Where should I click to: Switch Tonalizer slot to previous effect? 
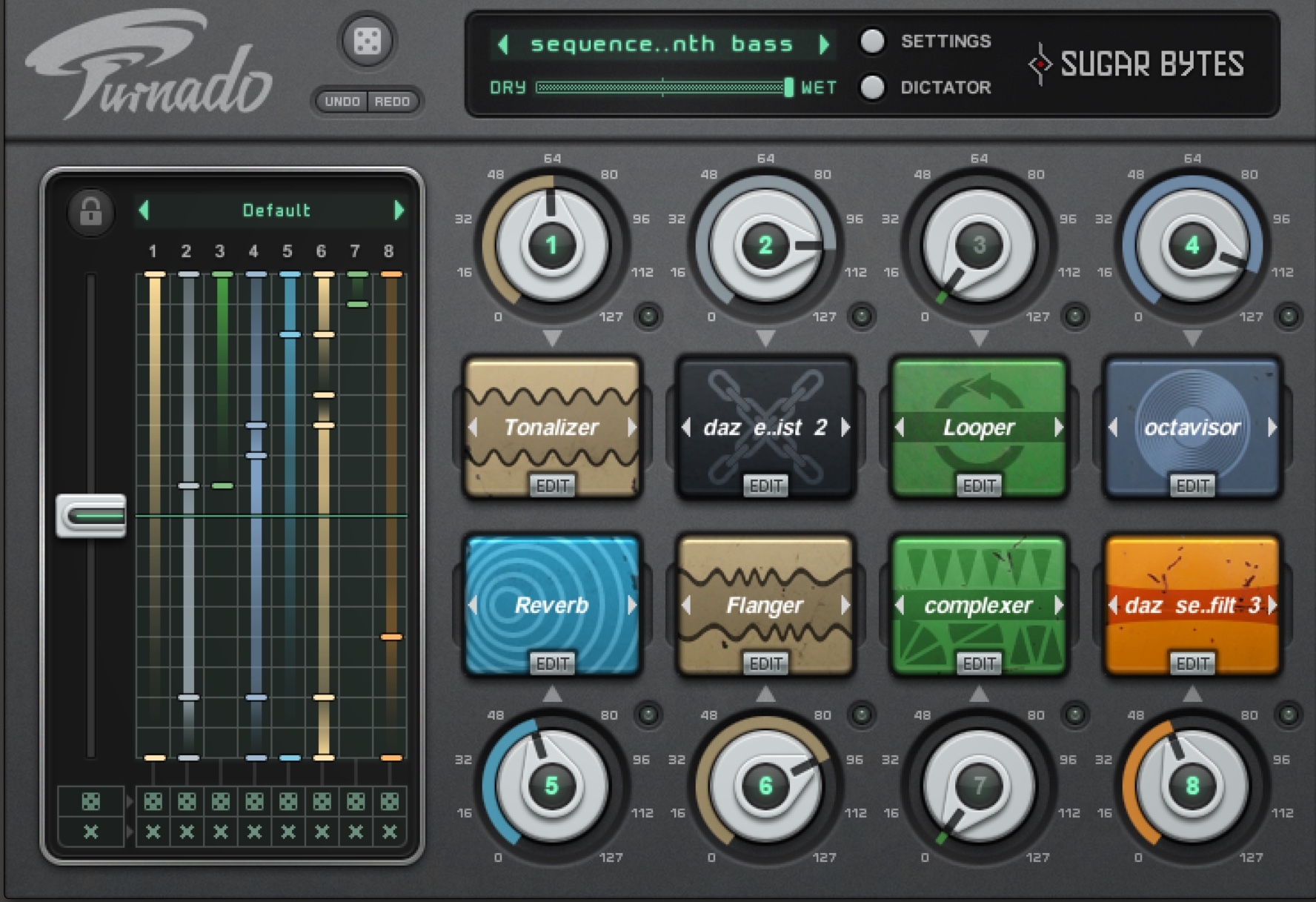point(473,427)
